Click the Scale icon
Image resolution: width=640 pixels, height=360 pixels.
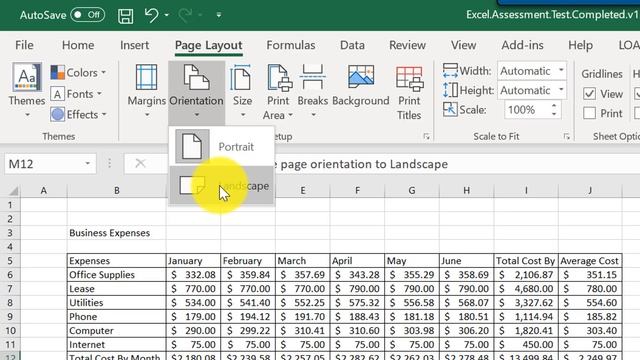pos(450,109)
